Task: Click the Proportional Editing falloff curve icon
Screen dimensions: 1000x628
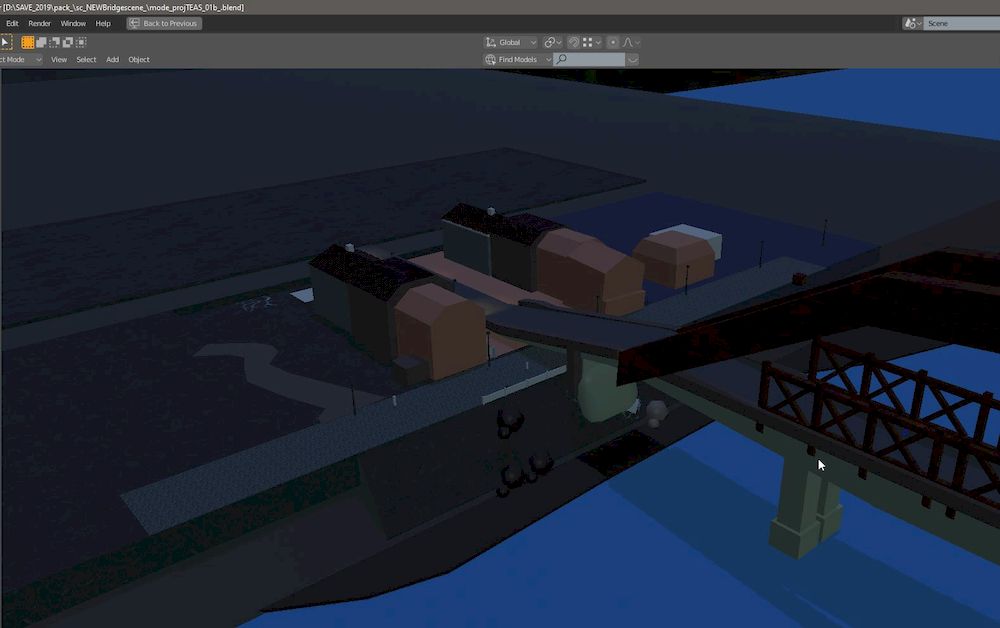Action: [630, 42]
